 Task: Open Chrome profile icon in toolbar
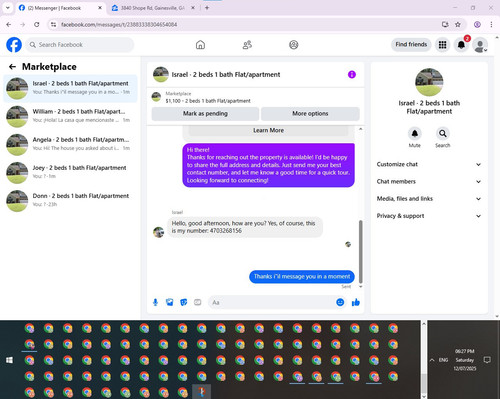point(477,24)
